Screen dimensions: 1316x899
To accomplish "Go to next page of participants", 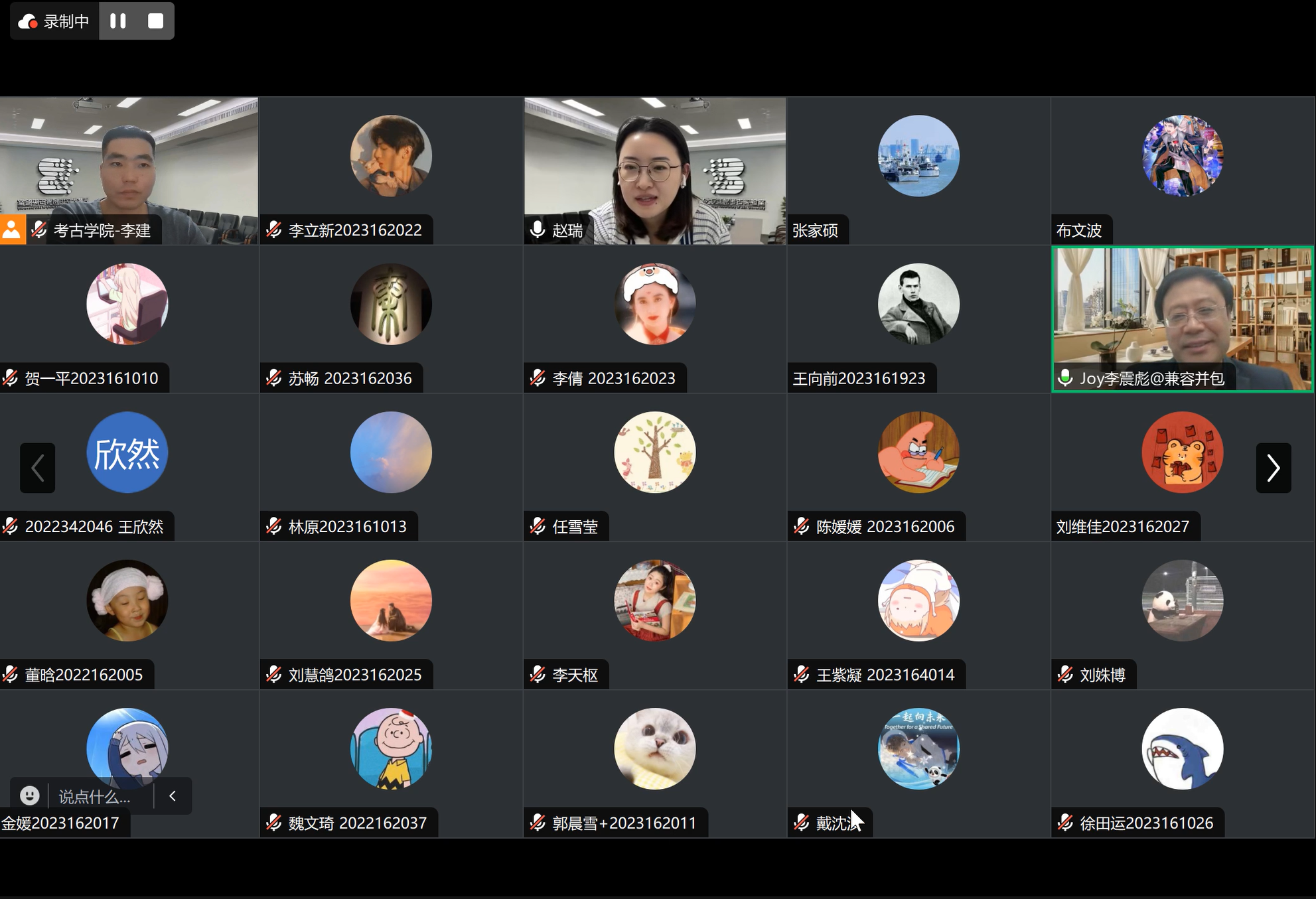I will (1273, 468).
